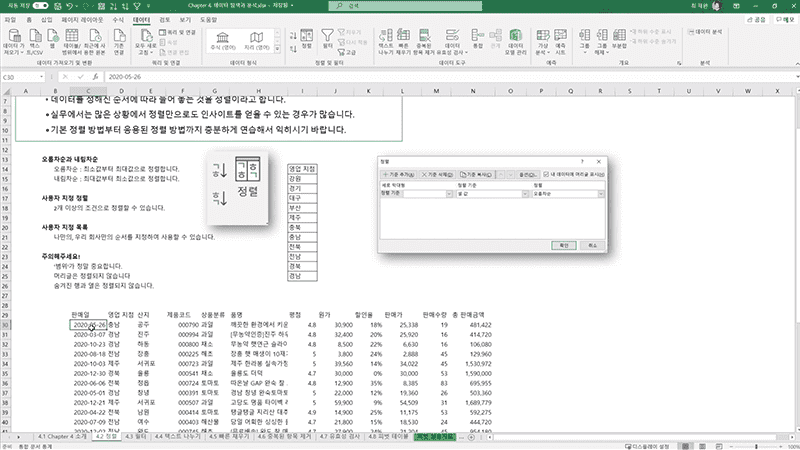Open the '4.5 빠른 채우기' sheet tab

[x=229, y=437]
